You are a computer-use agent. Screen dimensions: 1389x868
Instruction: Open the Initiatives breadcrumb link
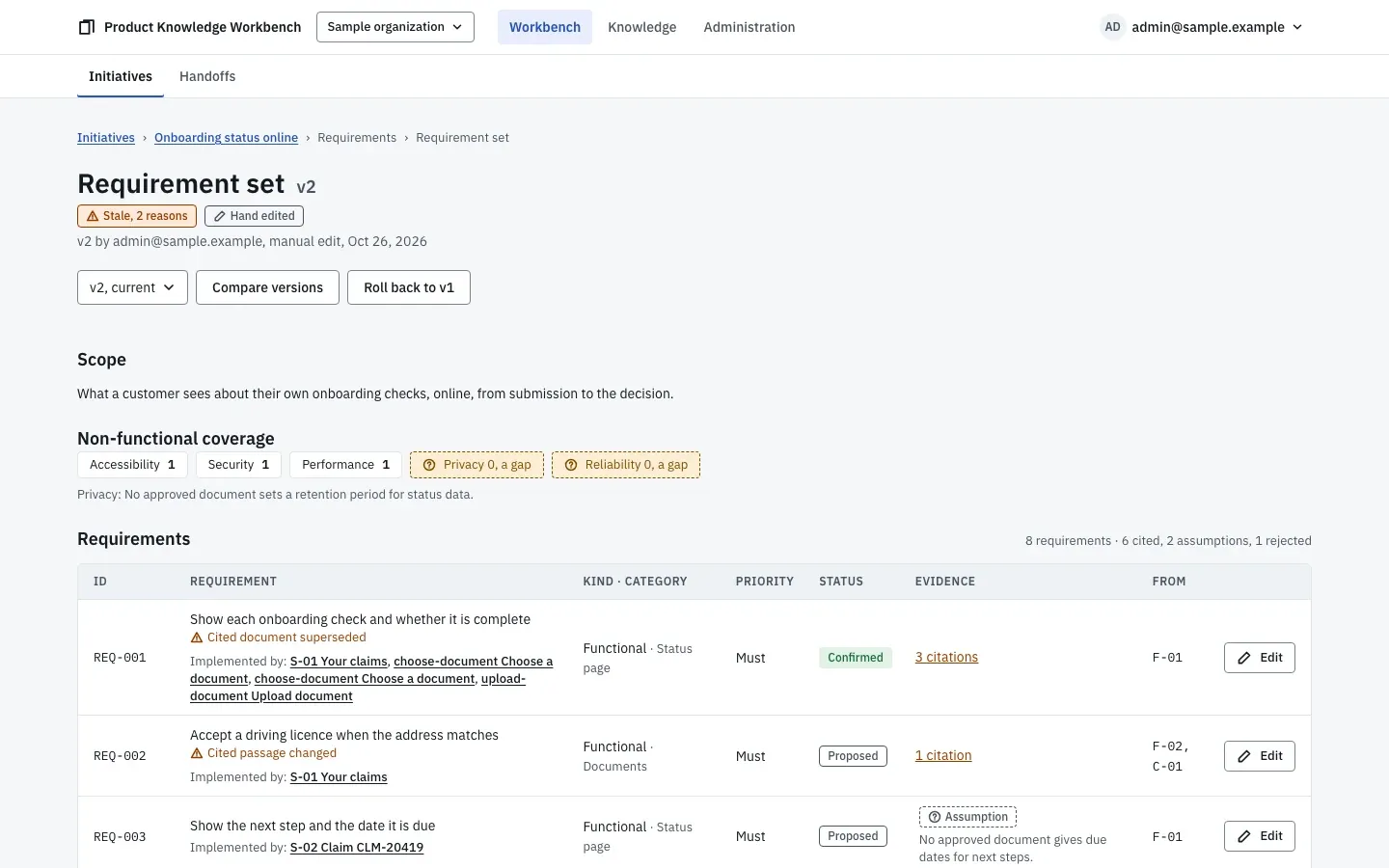click(106, 138)
